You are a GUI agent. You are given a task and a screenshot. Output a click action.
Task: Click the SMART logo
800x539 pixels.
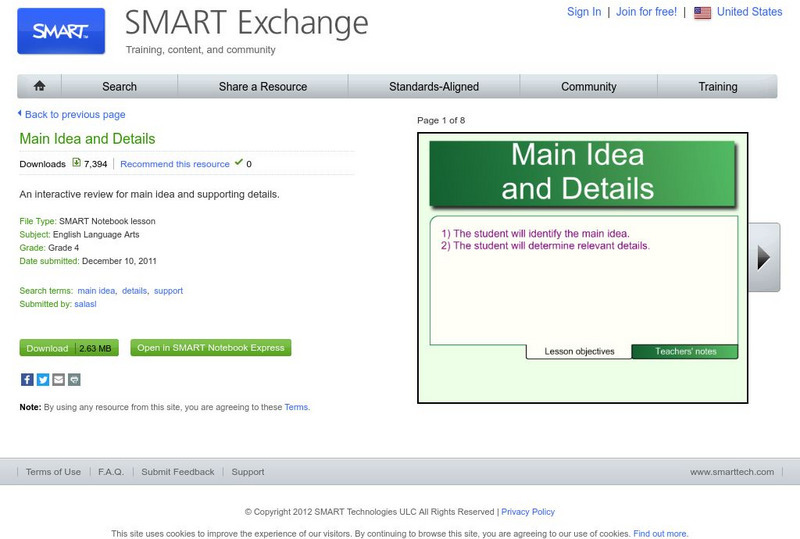61,31
